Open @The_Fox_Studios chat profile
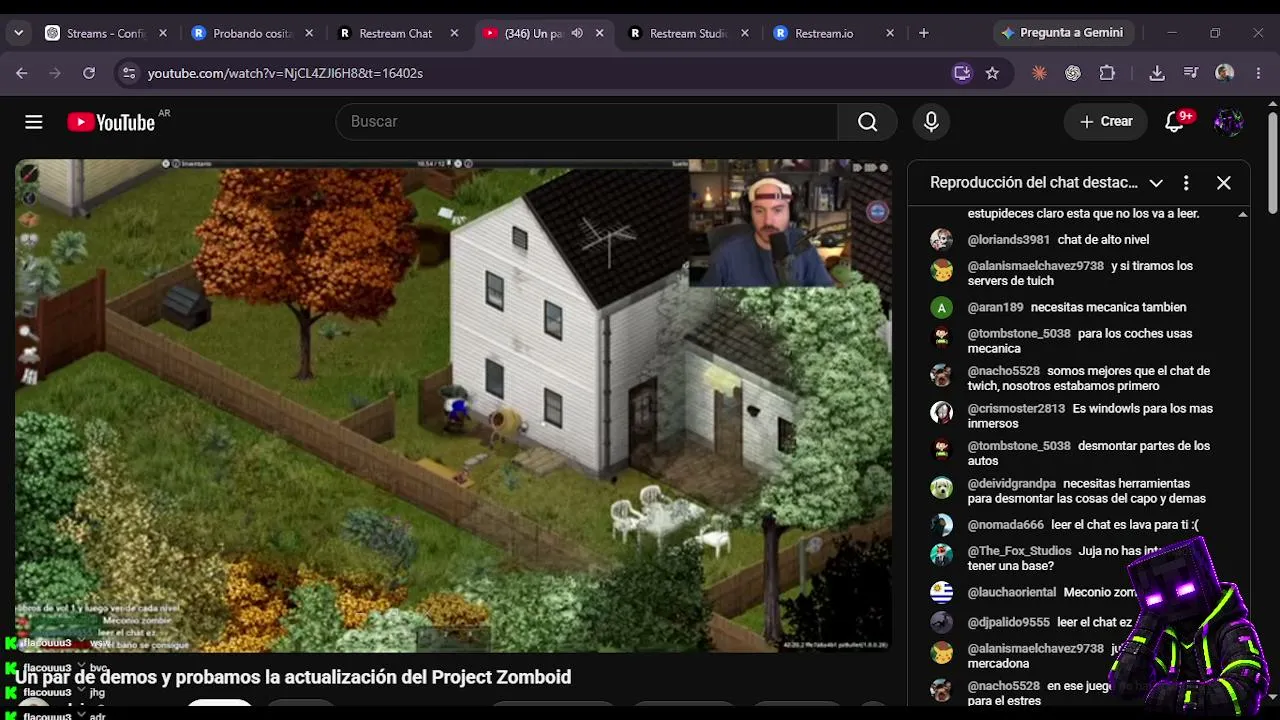The width and height of the screenshot is (1280, 720). pos(1019,551)
